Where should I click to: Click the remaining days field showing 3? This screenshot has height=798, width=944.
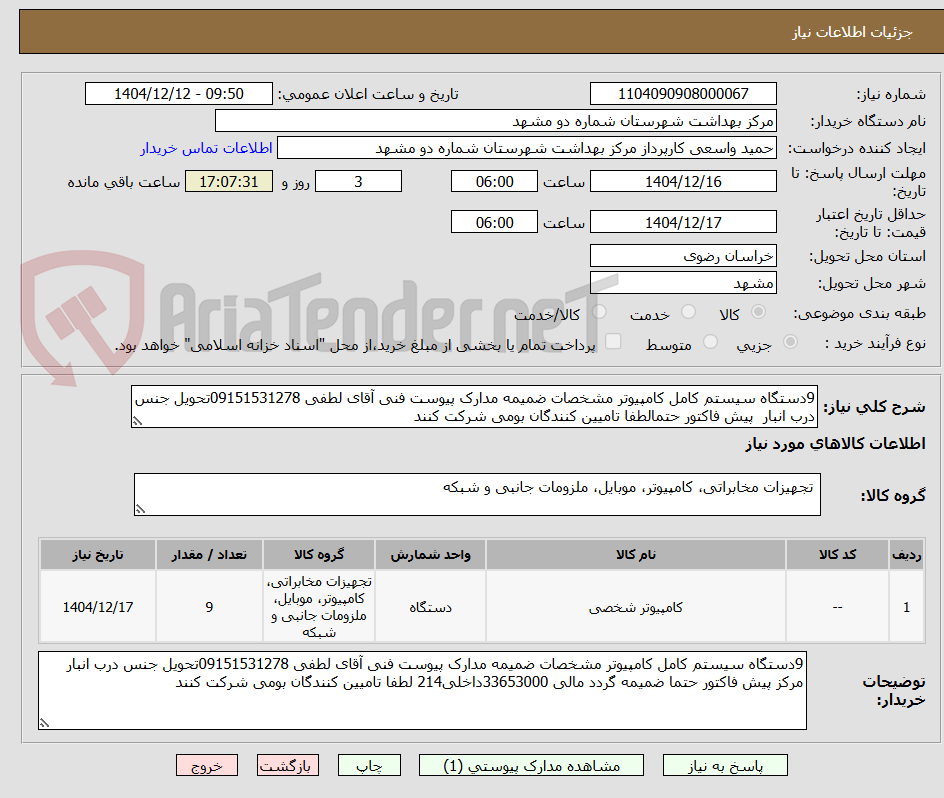[x=358, y=181]
